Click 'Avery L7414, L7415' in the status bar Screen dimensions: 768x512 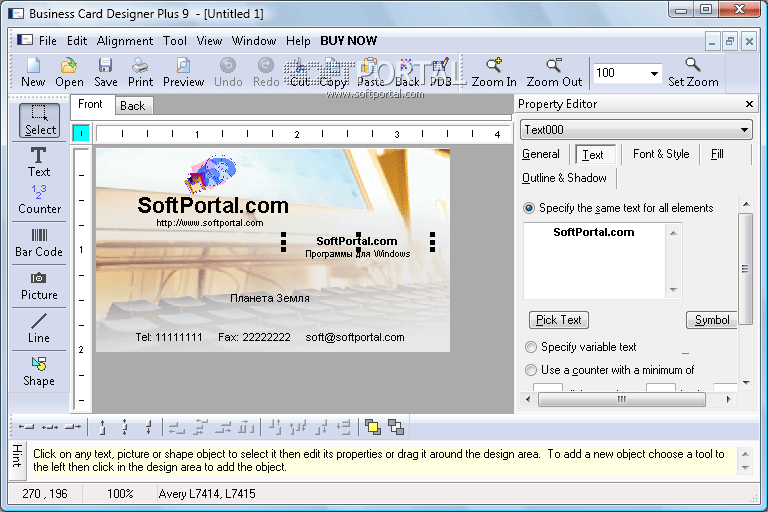click(207, 493)
